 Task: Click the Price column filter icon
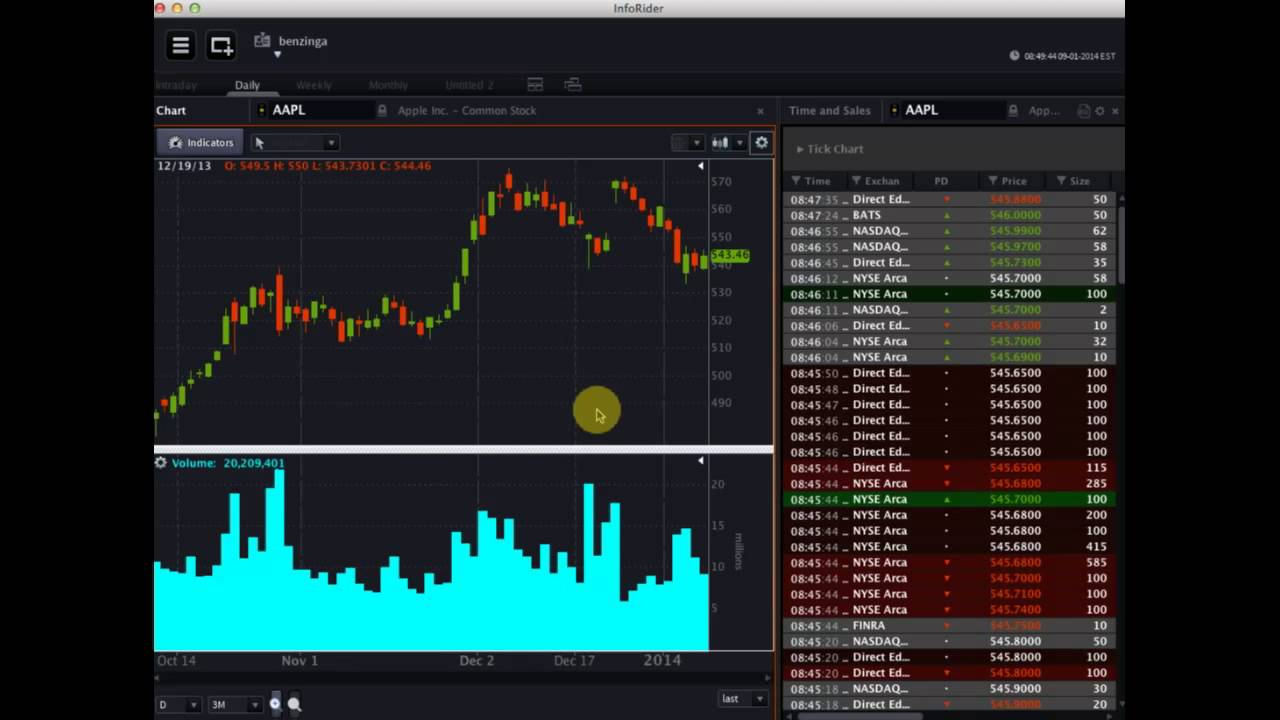point(992,181)
